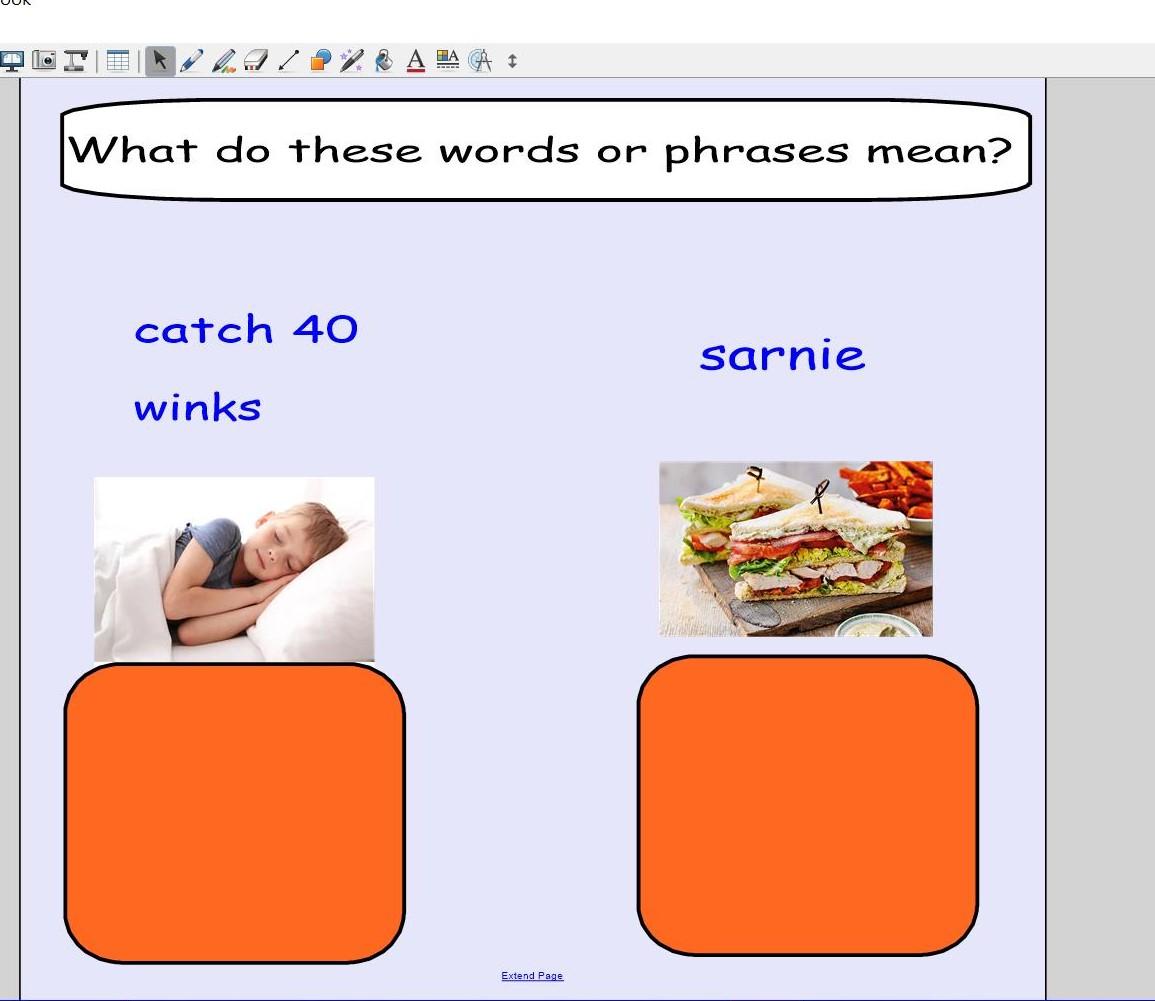Open the Measurement Tools compass icon
The image size is (1155, 1001).
click(481, 61)
